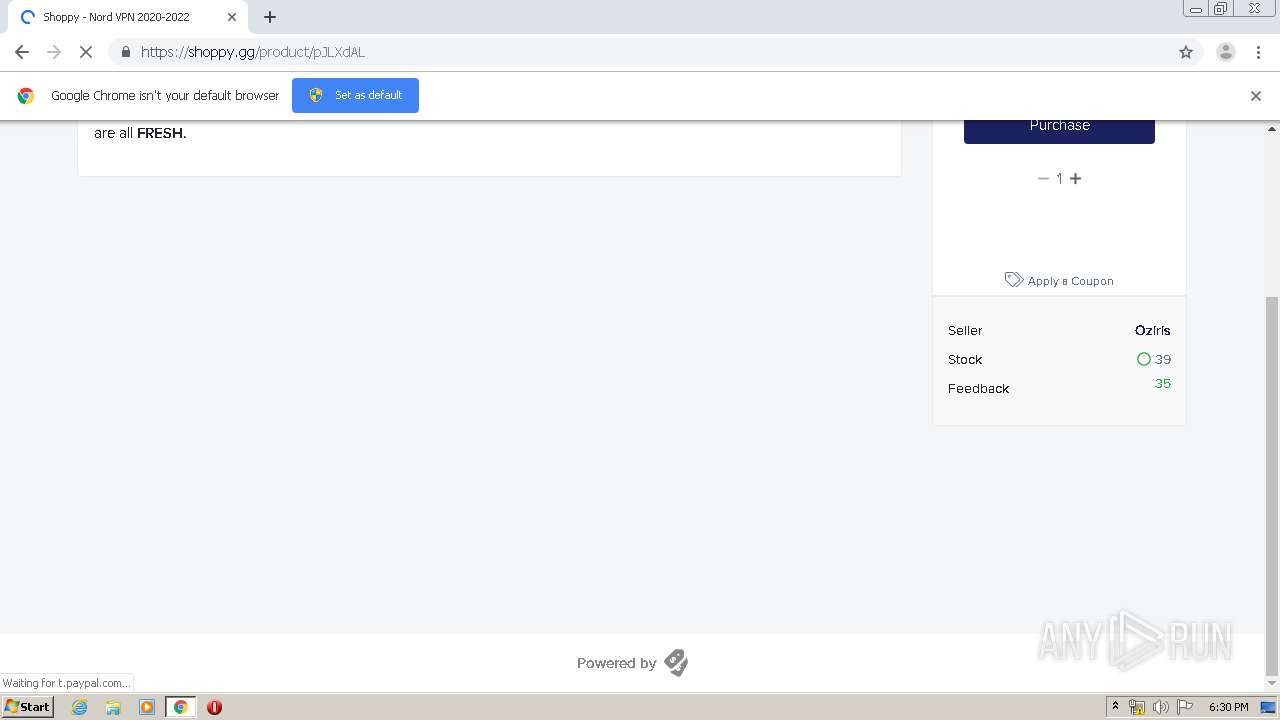The image size is (1280, 720).
Task: Open the Windows Start menu
Action: click(x=28, y=707)
